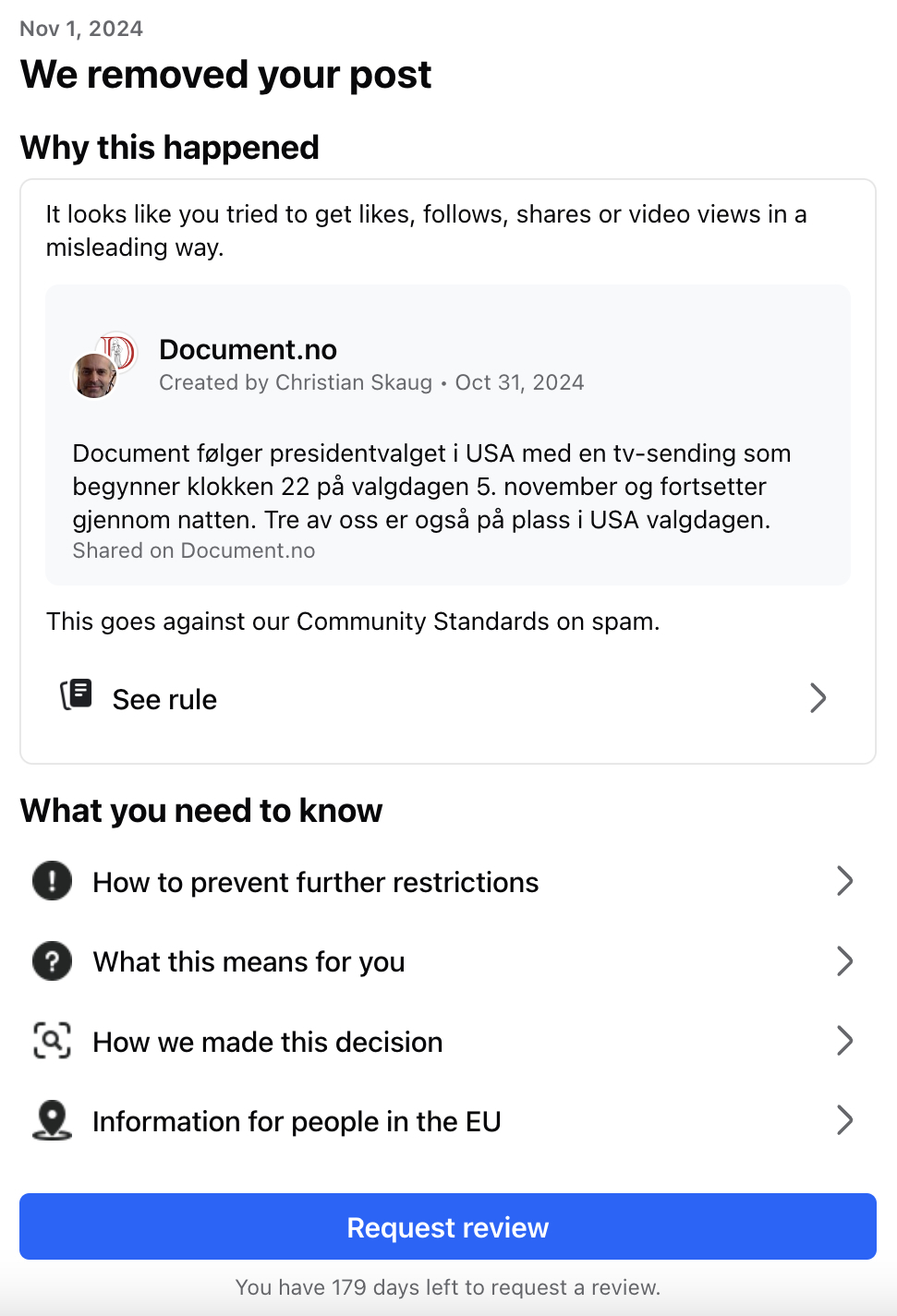This screenshot has width=897, height=1316.
Task: Click the question mark circle icon
Action: click(x=53, y=961)
